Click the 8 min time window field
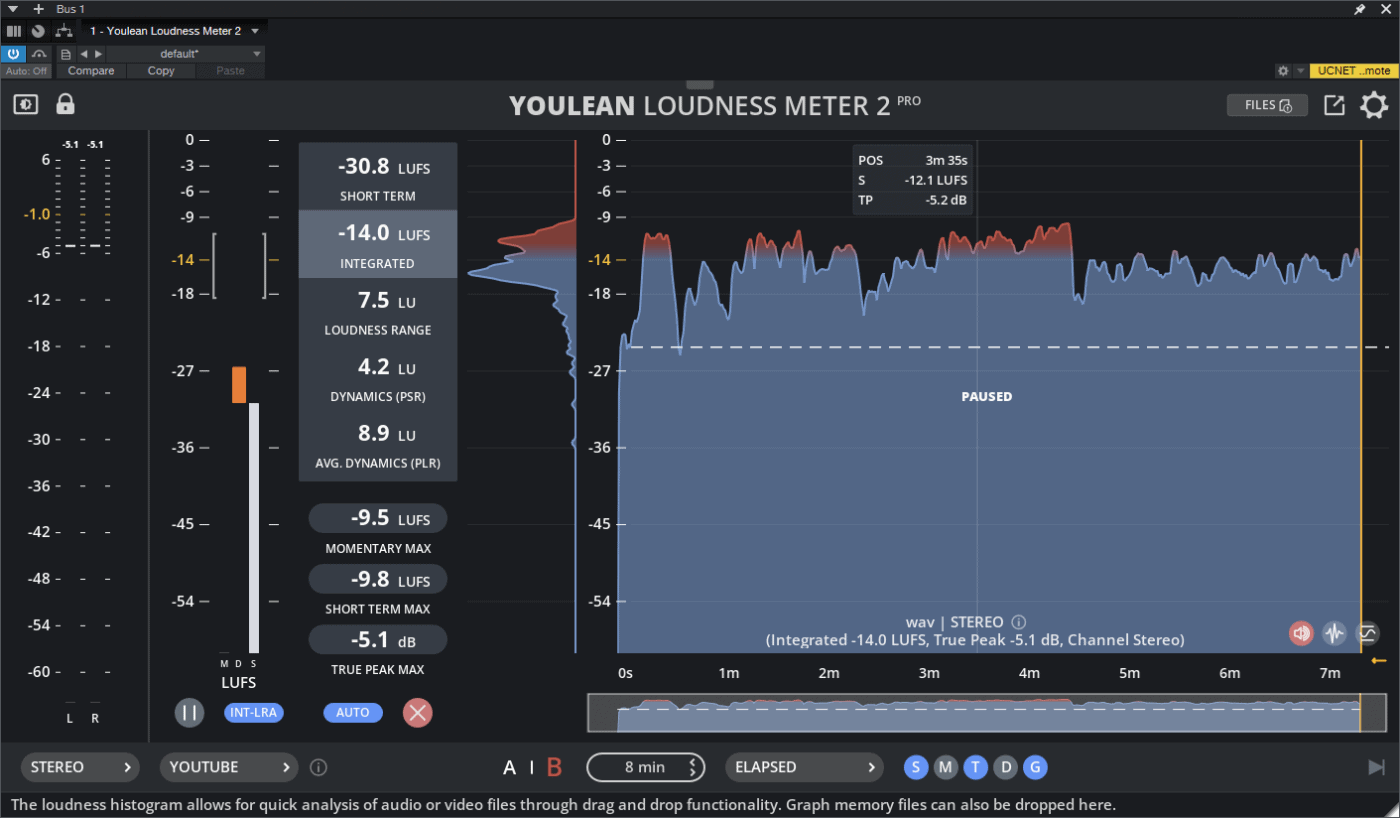 [x=645, y=768]
